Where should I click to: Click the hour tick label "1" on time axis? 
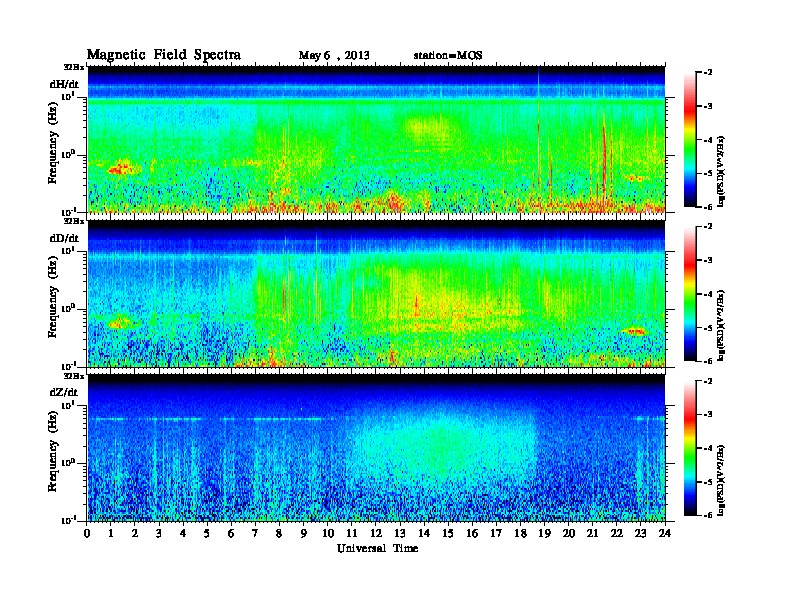[111, 533]
